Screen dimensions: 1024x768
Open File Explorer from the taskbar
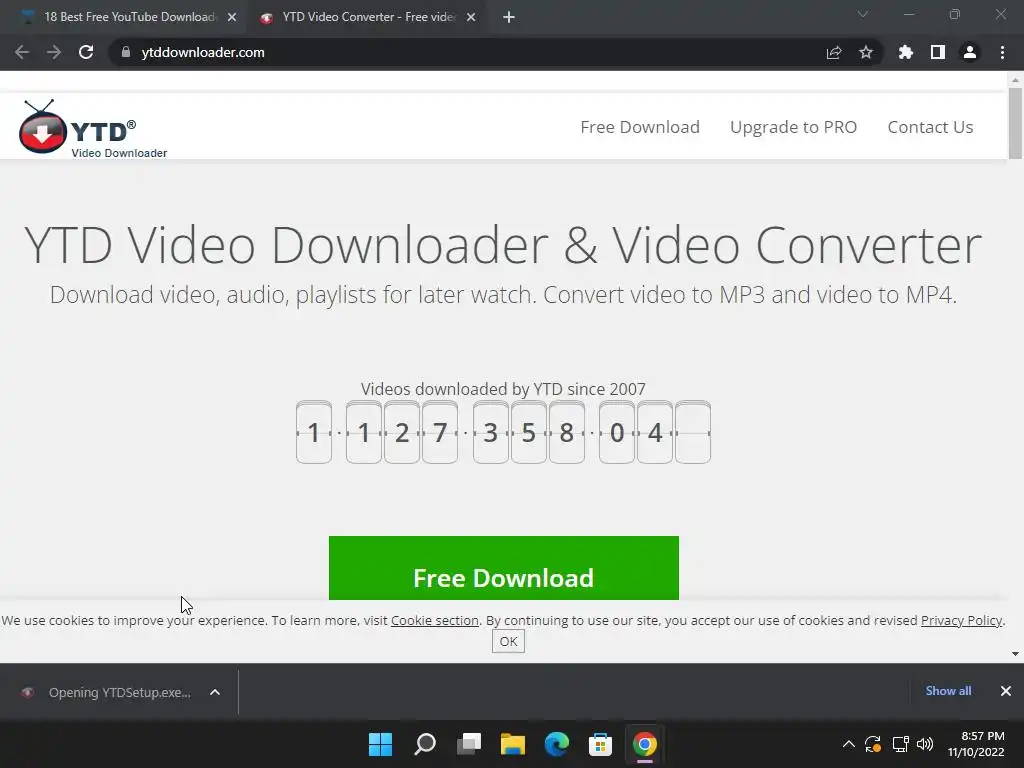click(x=513, y=744)
